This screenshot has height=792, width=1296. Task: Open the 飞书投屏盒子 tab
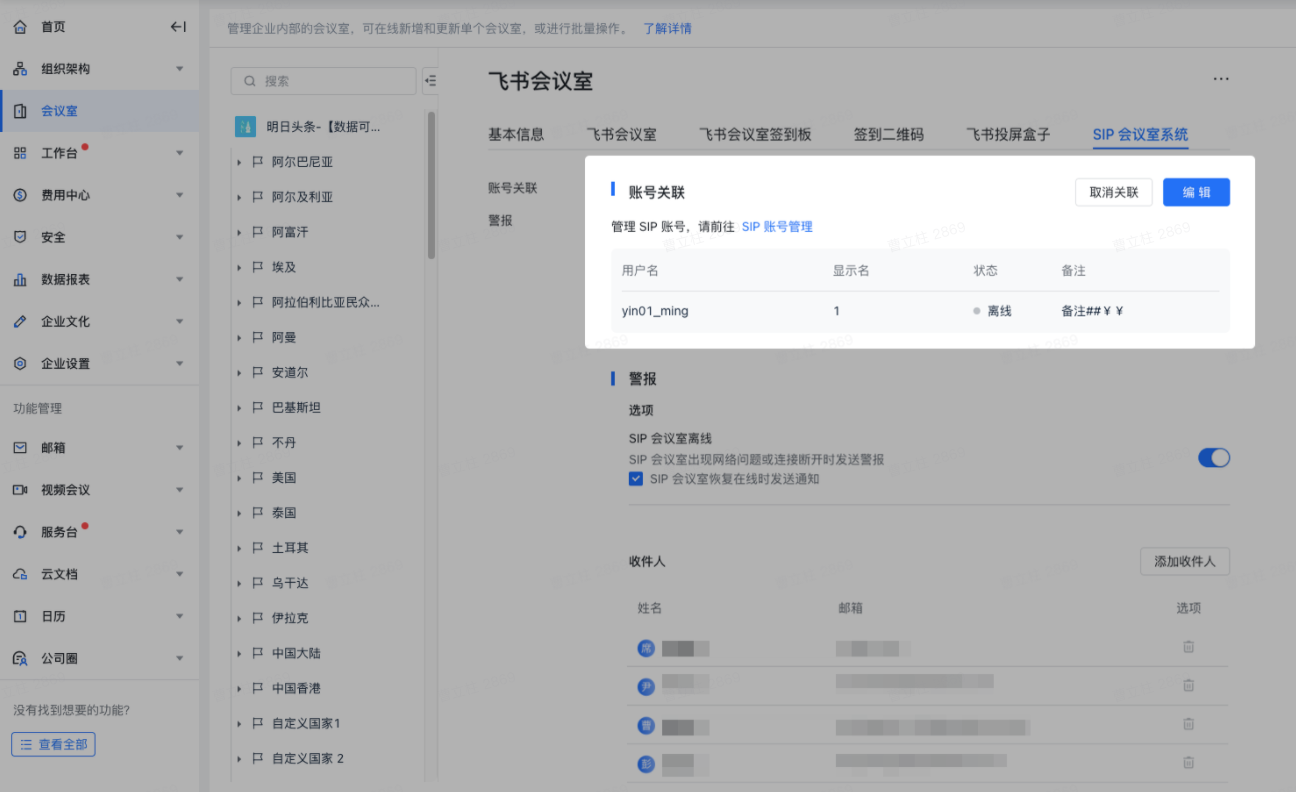tap(1008, 134)
